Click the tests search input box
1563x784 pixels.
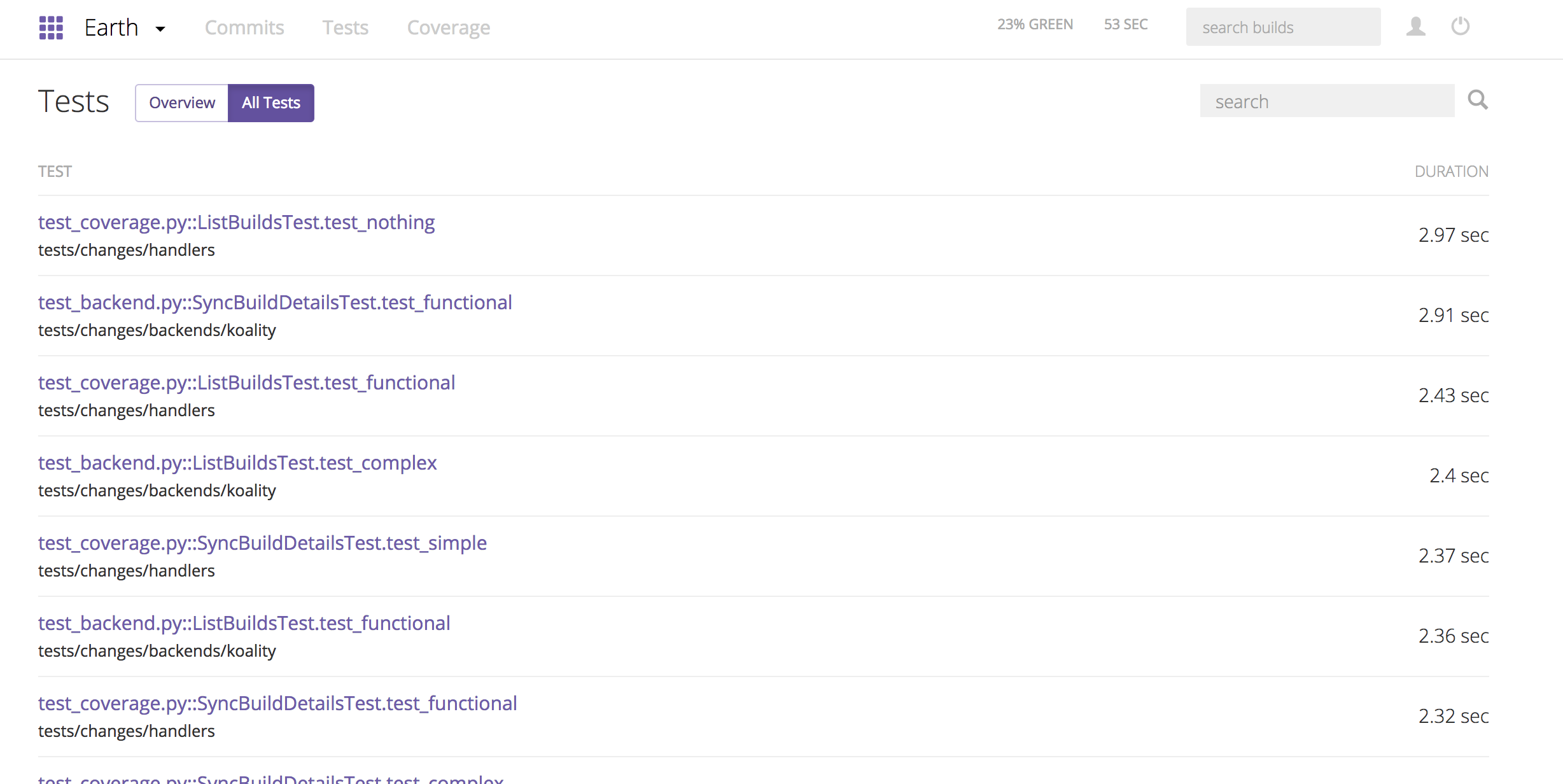tap(1327, 101)
